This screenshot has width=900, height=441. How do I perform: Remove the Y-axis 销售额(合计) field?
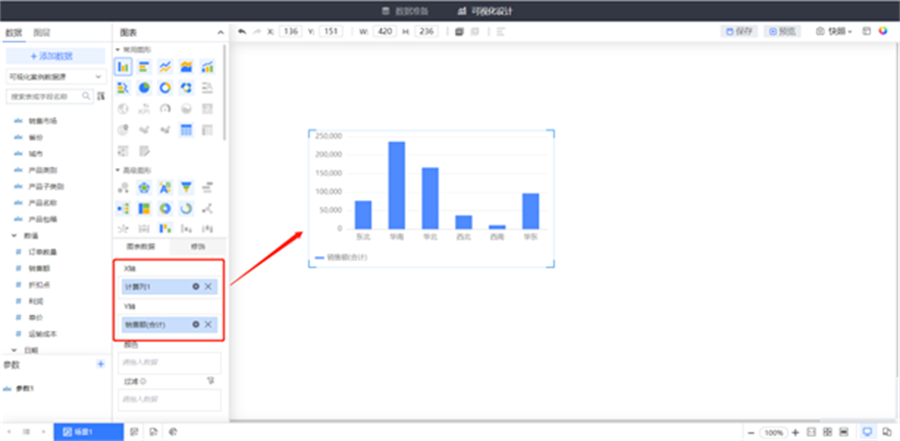tap(208, 324)
